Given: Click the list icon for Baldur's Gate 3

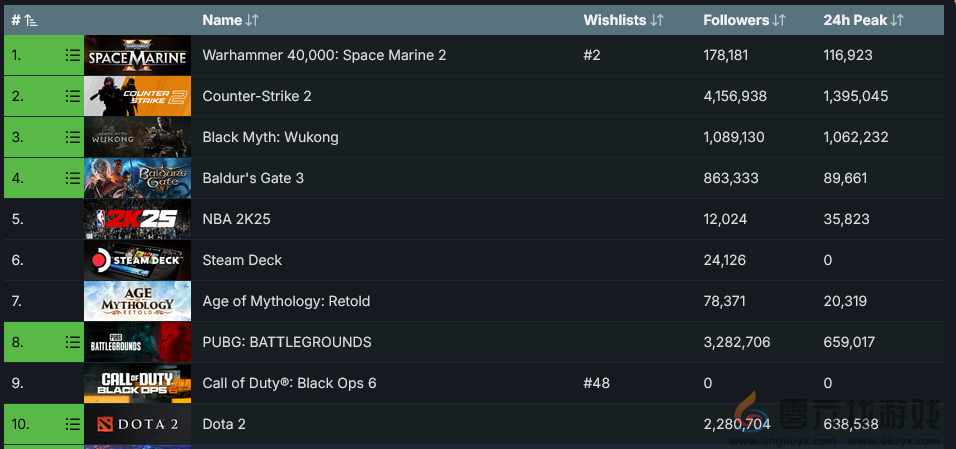Looking at the screenshot, I should (x=72, y=178).
